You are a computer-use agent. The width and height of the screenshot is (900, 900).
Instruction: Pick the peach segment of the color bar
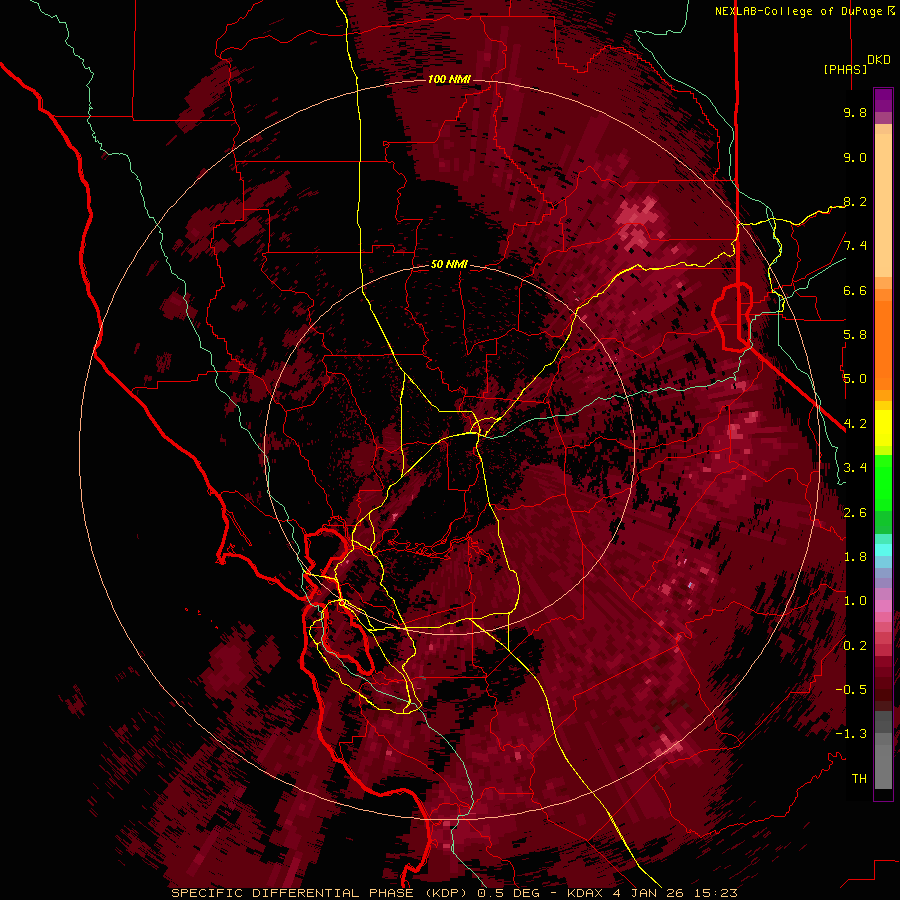pyautogui.click(x=883, y=201)
